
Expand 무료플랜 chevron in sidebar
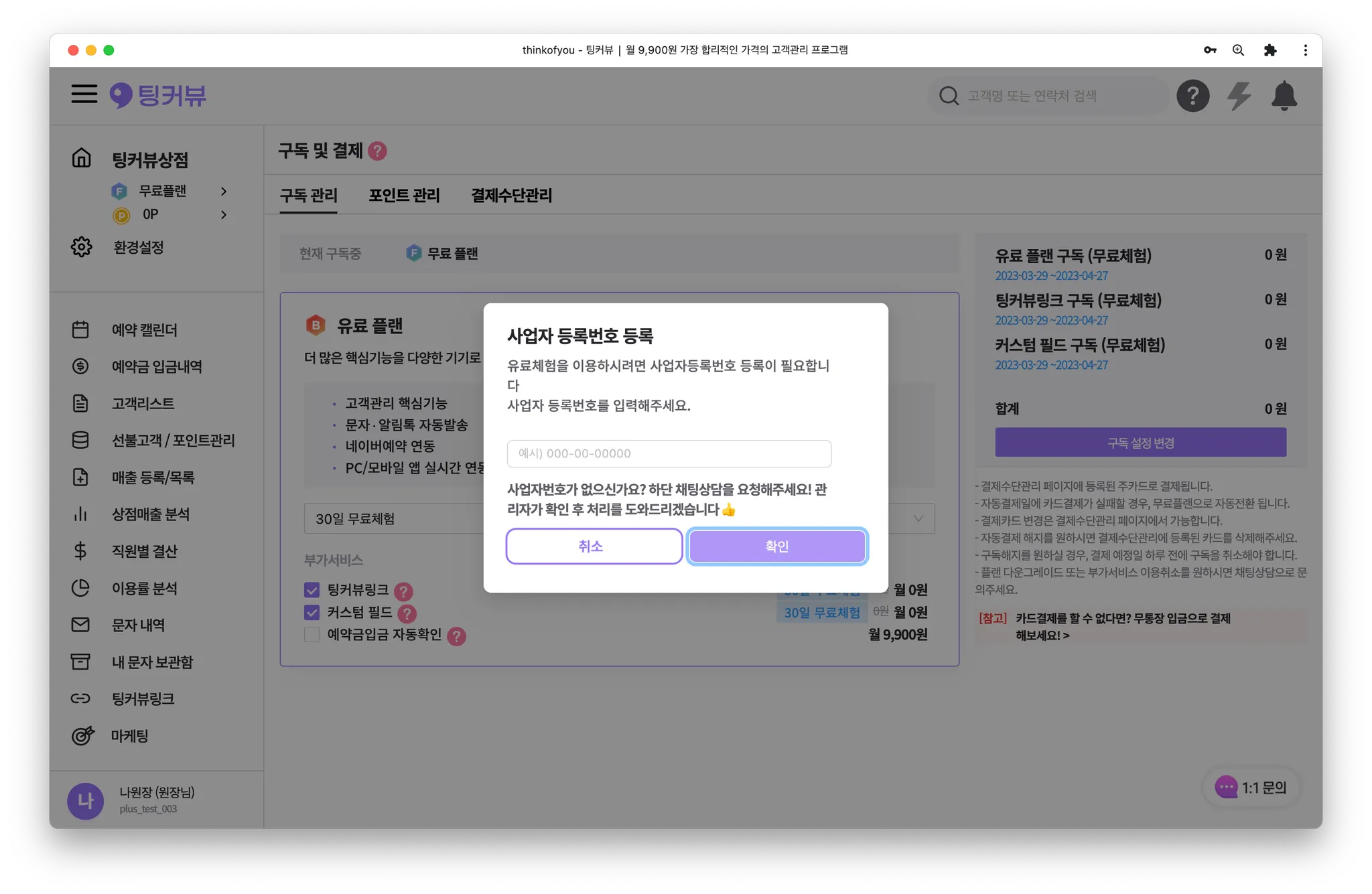click(224, 192)
